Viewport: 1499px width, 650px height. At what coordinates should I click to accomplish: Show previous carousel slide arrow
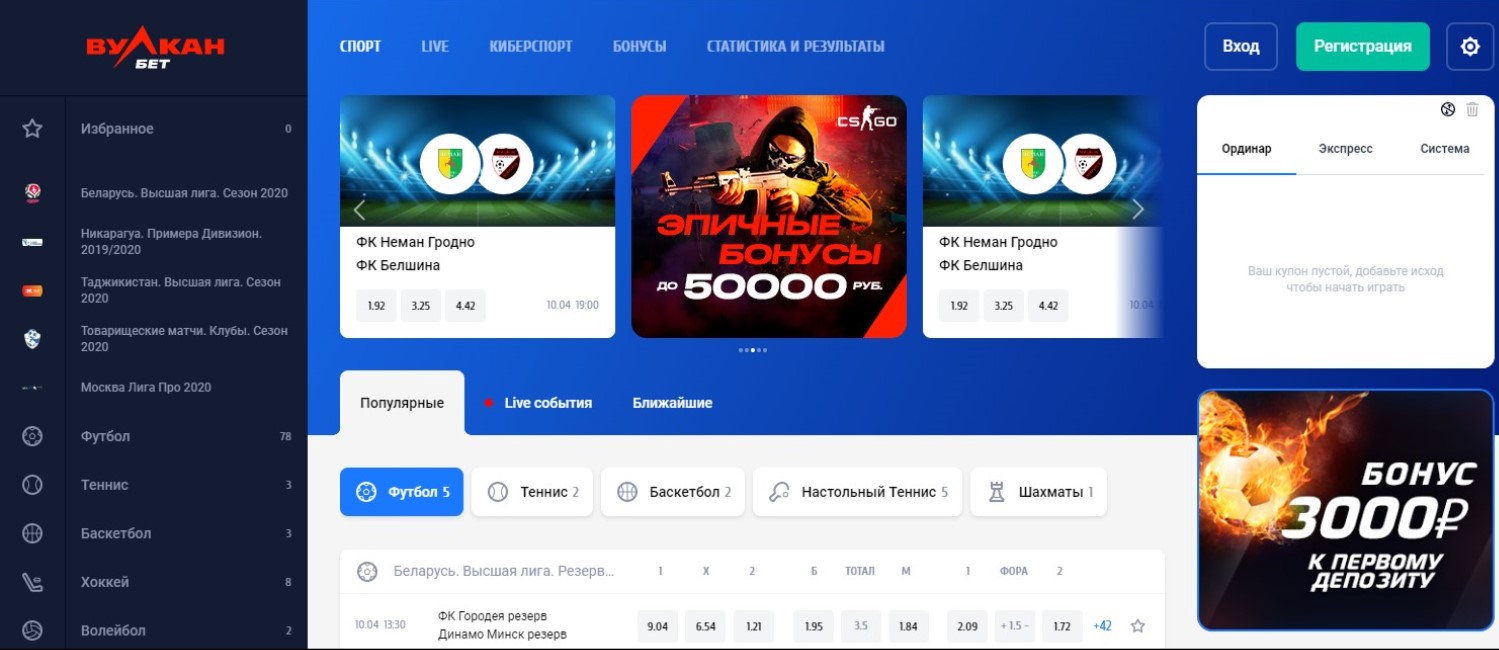(x=360, y=209)
